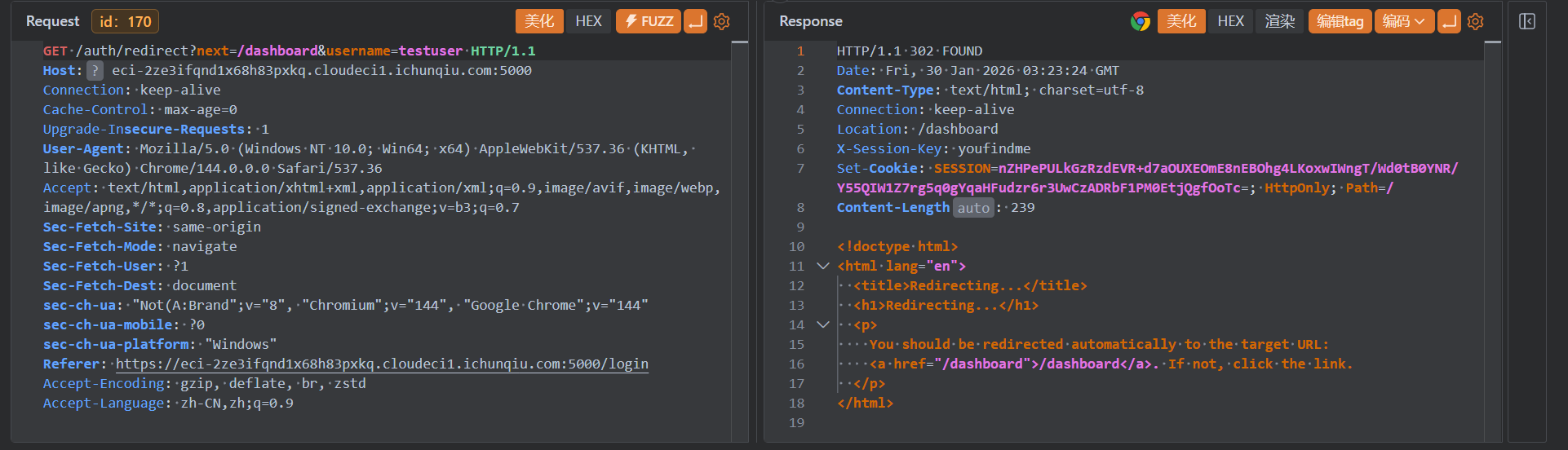
Task: Collapse the right side panel icon
Action: click(1527, 21)
